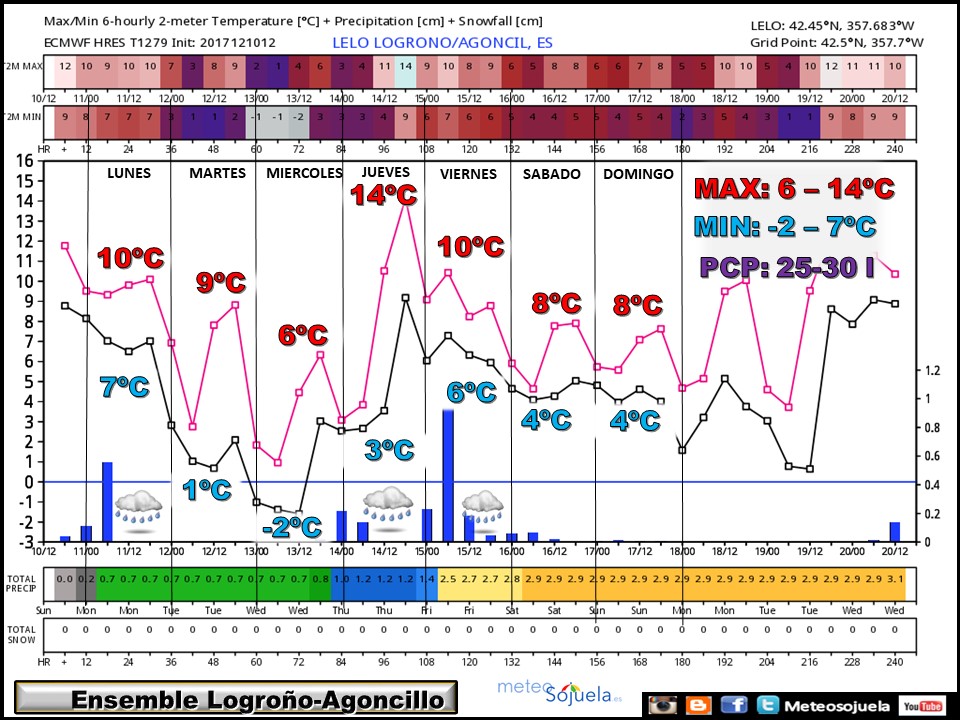
Task: Select the MIERCOLES day label
Action: (x=304, y=173)
